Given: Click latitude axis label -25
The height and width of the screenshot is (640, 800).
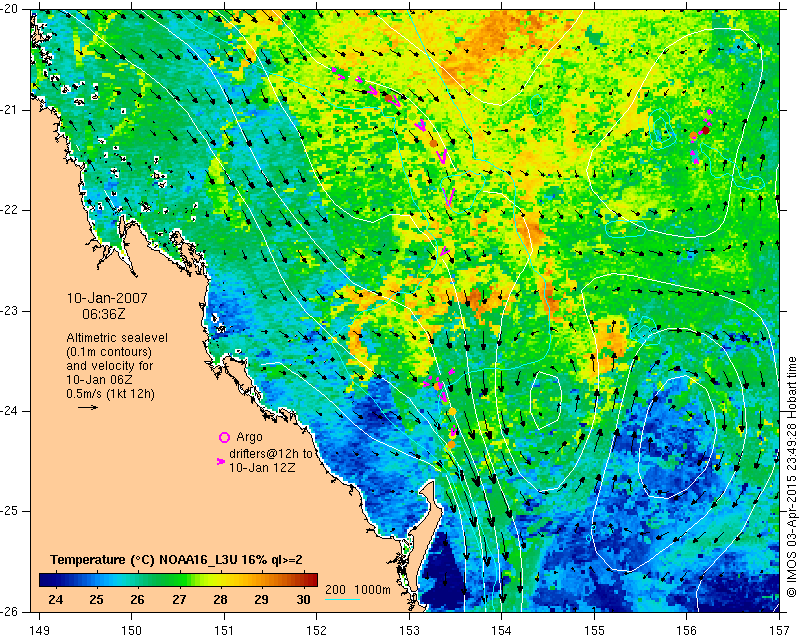Looking at the screenshot, I should 9,511.
